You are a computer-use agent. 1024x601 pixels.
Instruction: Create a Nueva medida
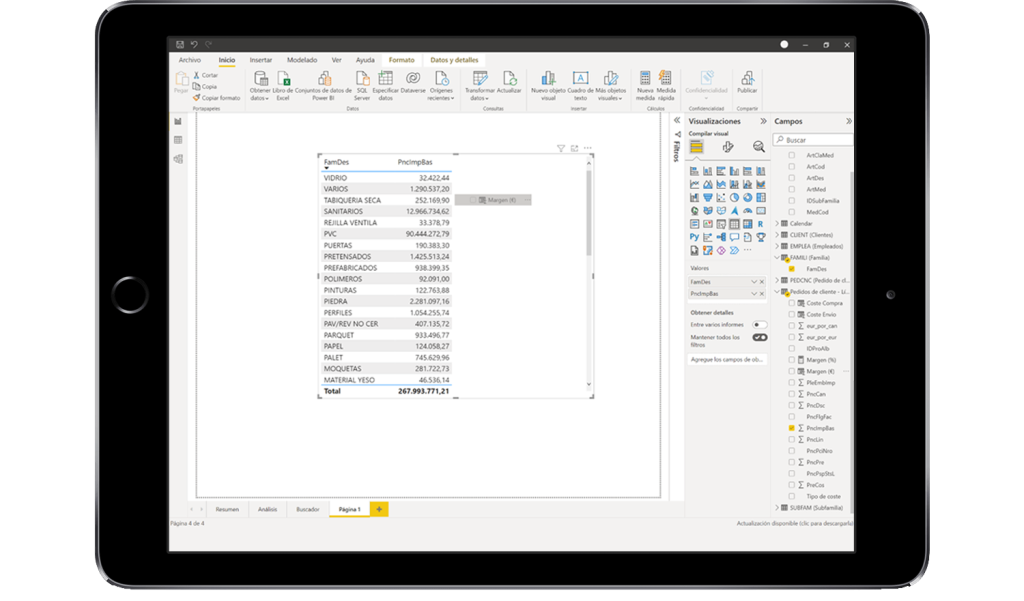click(645, 81)
